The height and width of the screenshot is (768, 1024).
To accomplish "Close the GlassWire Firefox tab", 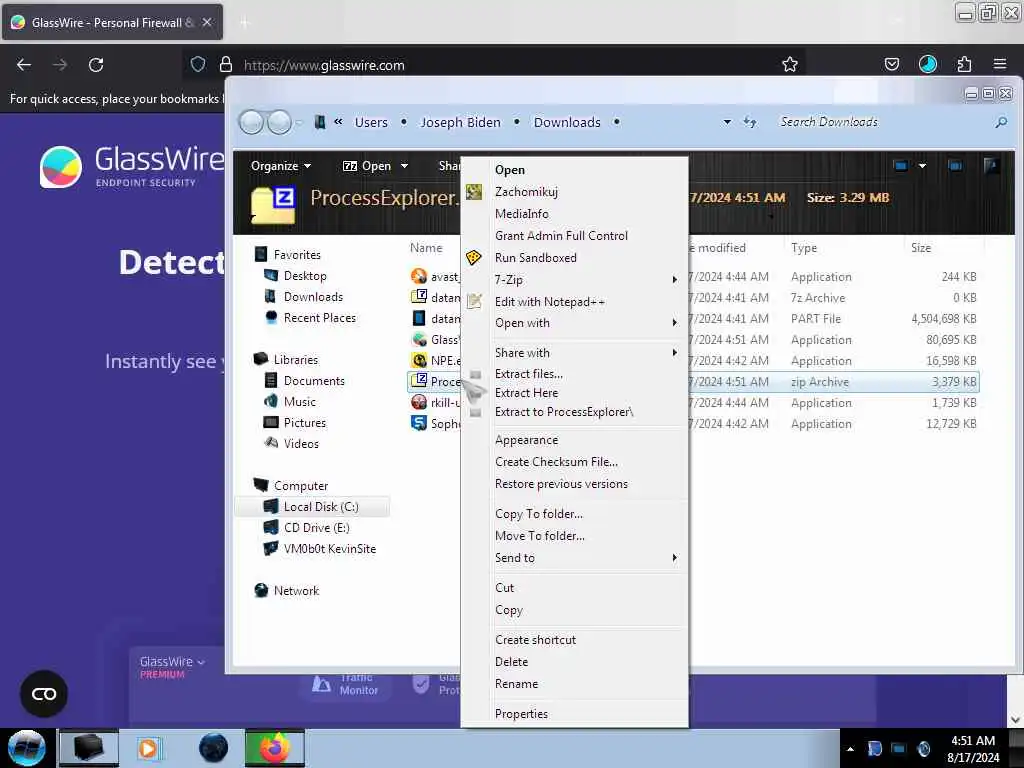I will pos(206,22).
